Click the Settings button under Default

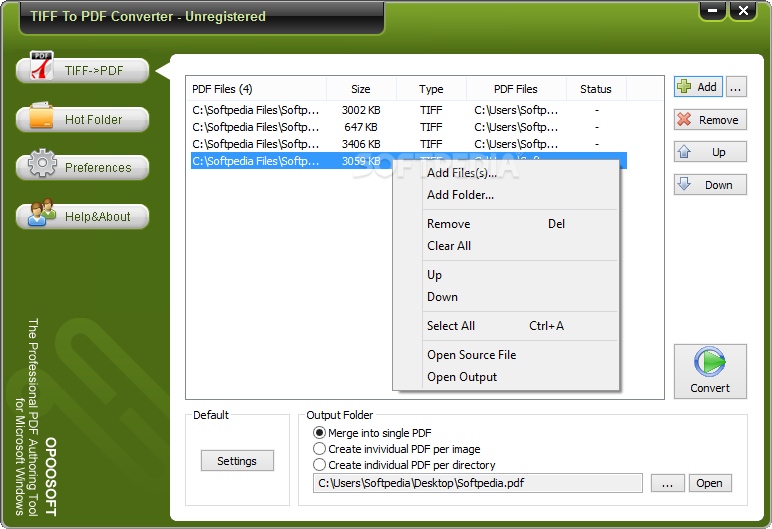(237, 461)
